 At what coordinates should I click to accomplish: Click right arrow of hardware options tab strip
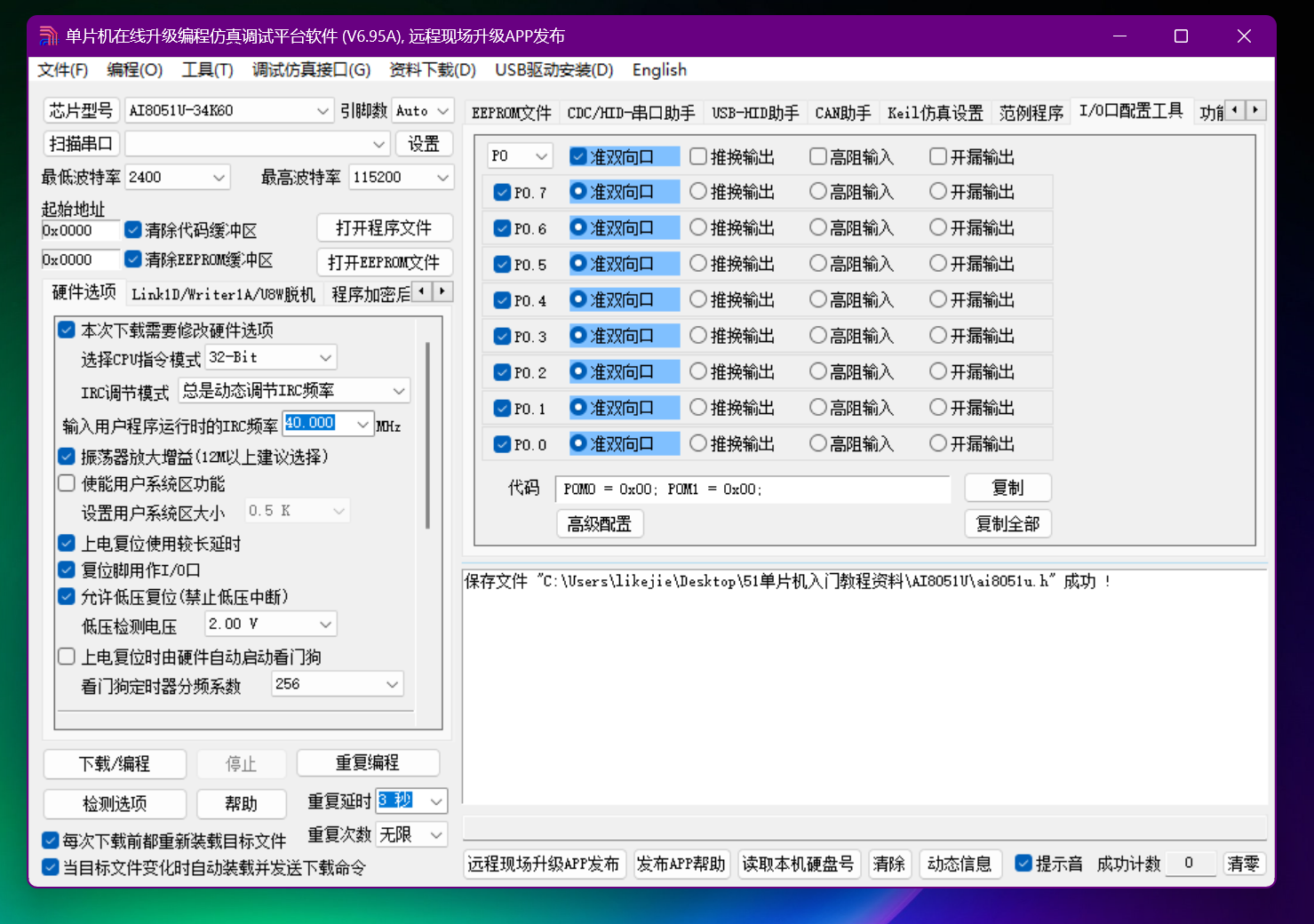(442, 291)
